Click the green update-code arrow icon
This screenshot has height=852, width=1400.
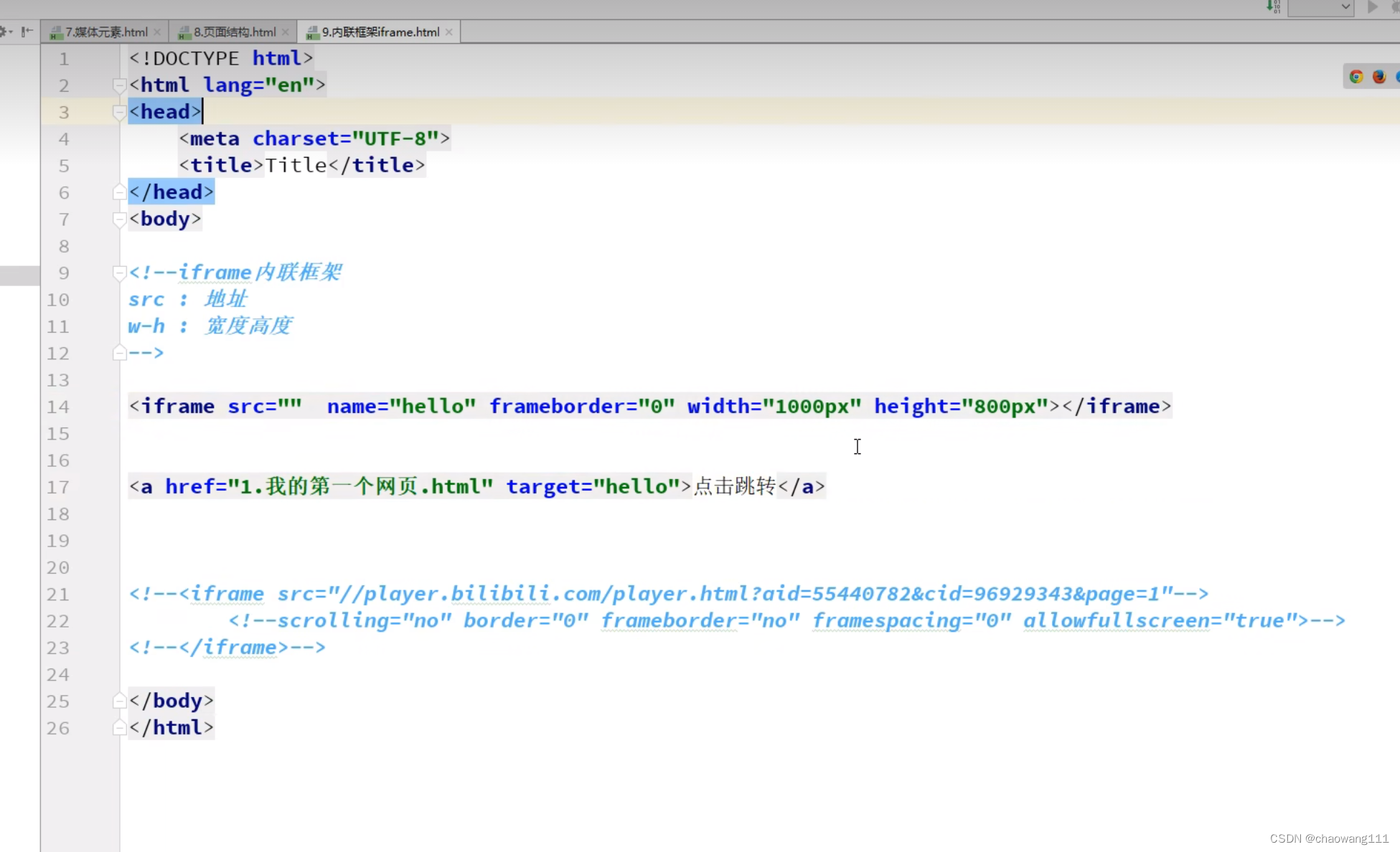tap(1272, 7)
